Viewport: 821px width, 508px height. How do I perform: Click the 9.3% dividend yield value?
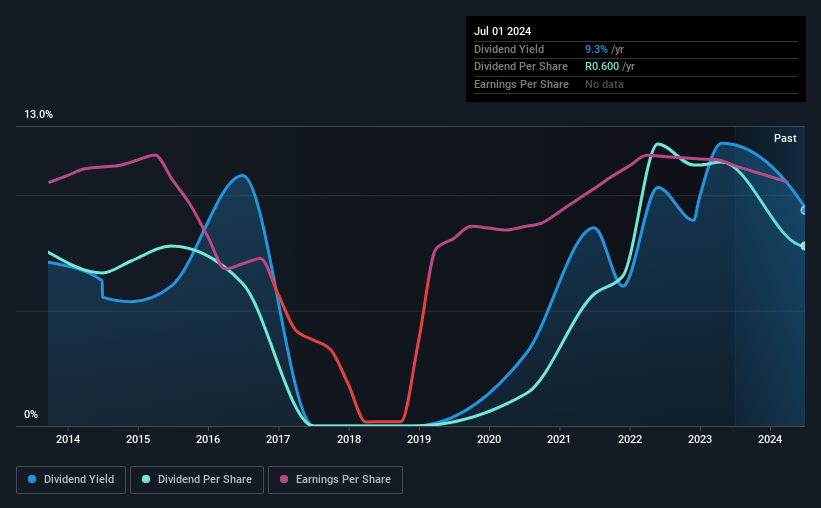(x=596, y=49)
